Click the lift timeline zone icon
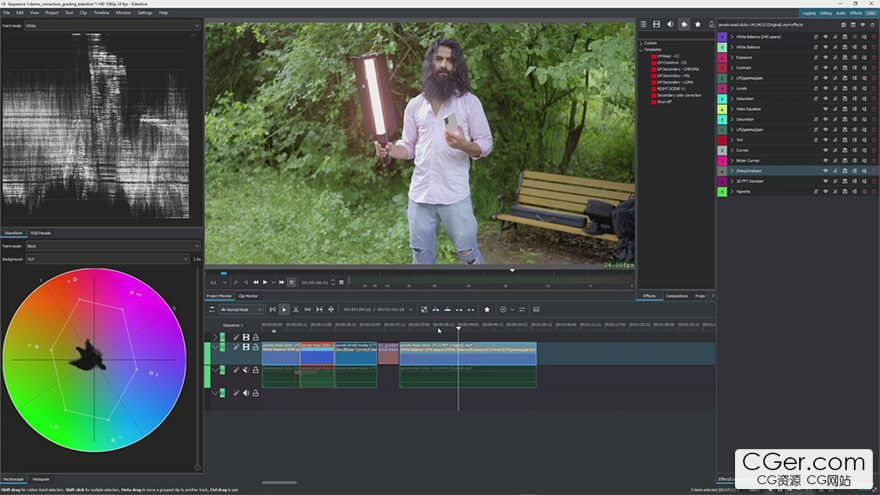 point(471,309)
